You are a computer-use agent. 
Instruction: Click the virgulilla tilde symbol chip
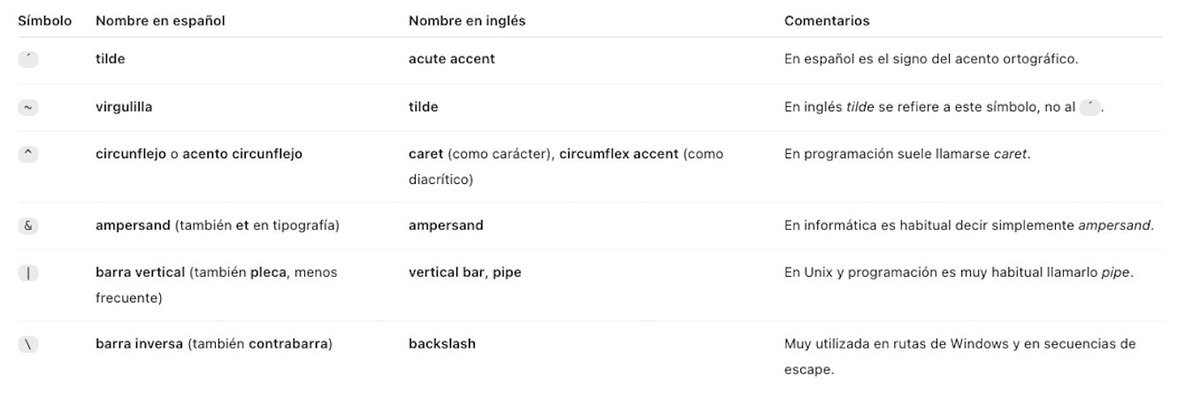pos(28,107)
